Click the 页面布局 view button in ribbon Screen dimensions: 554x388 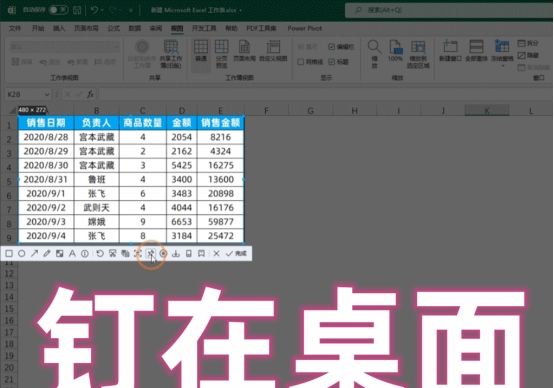(x=244, y=52)
